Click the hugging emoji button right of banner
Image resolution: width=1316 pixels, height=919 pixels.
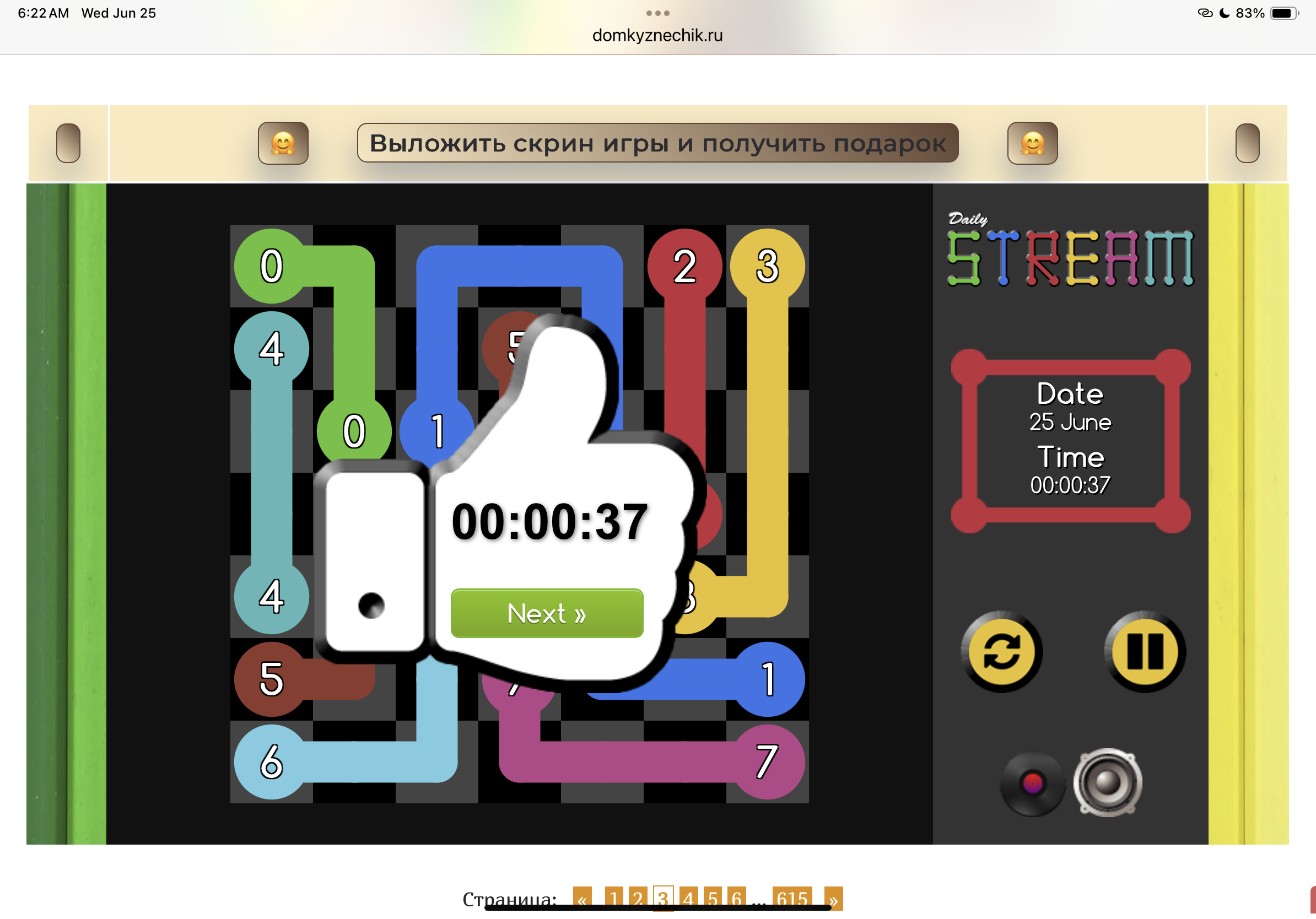click(1032, 143)
